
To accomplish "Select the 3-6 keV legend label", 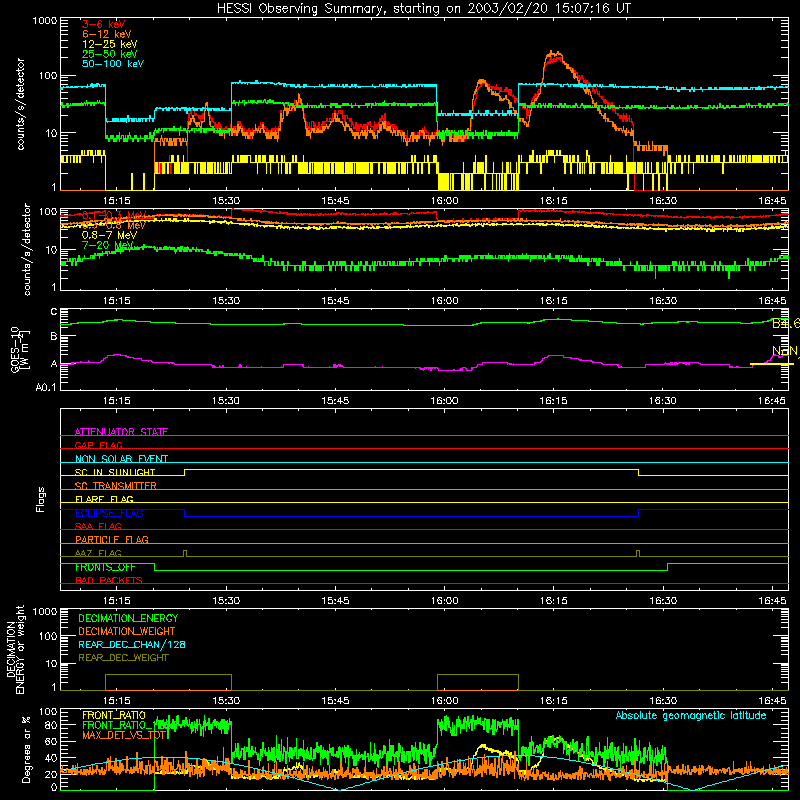I will [104, 24].
